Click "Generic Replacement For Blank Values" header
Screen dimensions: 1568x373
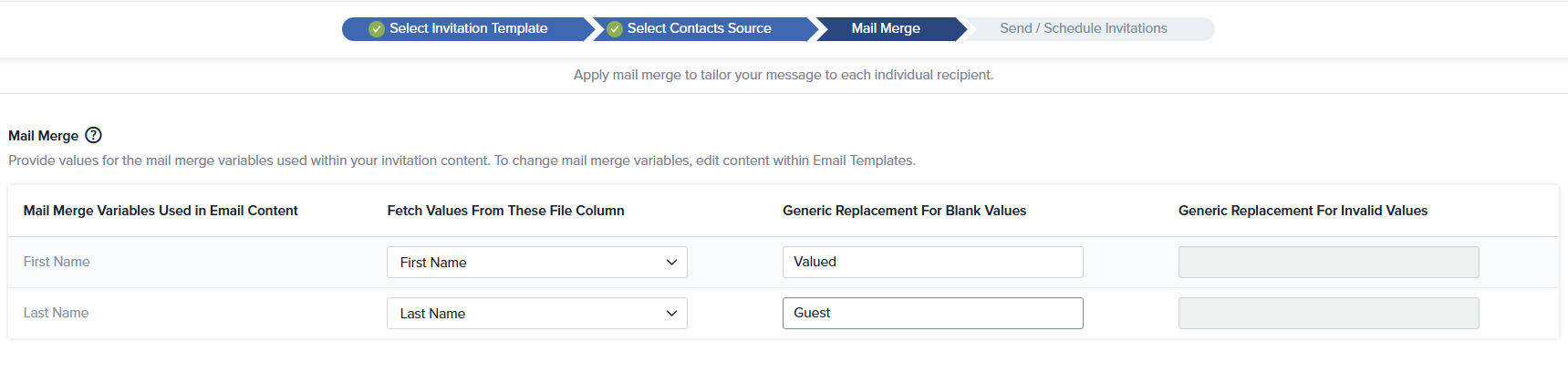coord(904,211)
